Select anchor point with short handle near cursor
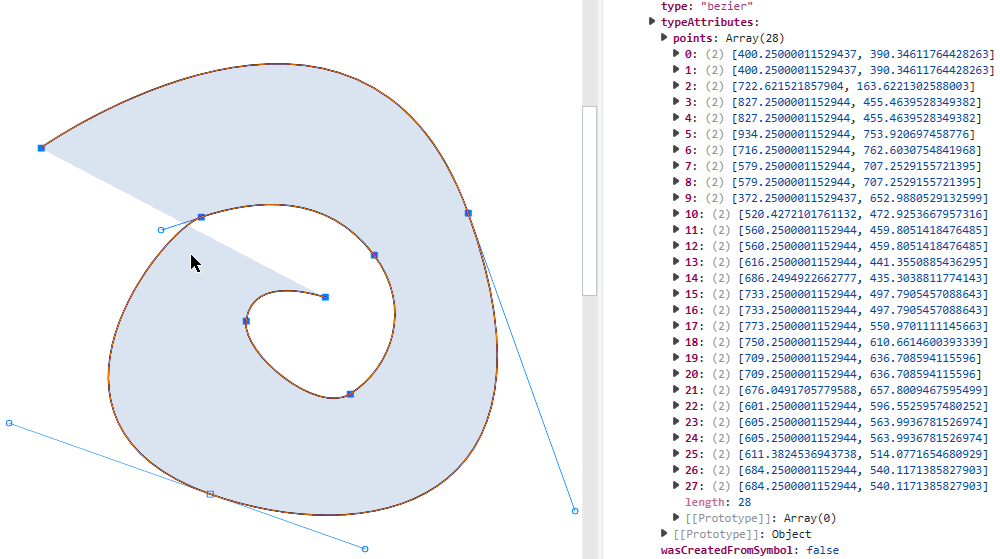This screenshot has width=1000, height=559. tap(202, 217)
